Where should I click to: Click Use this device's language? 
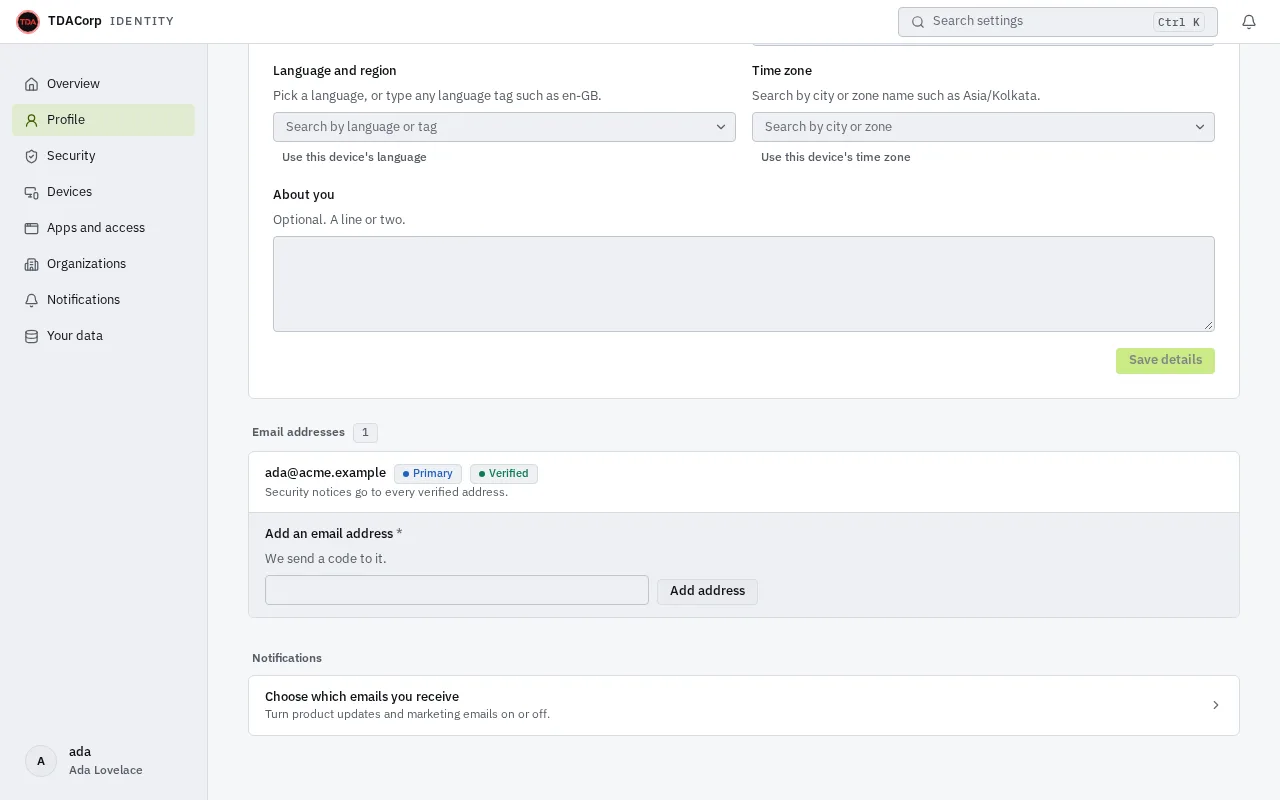pos(354,157)
